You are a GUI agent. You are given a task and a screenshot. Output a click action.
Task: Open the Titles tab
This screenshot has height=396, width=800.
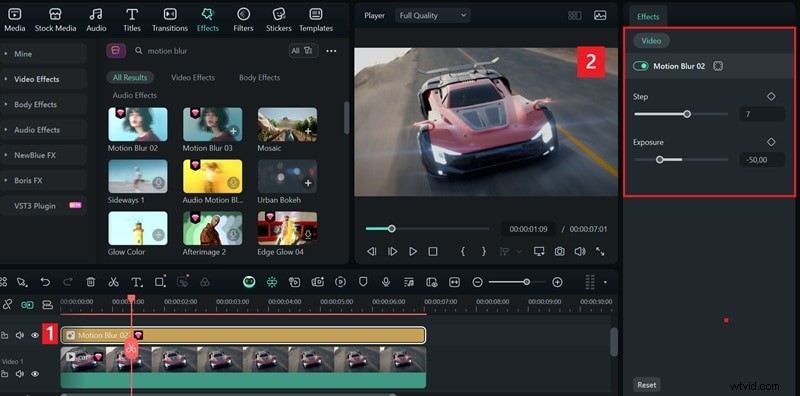click(x=132, y=20)
